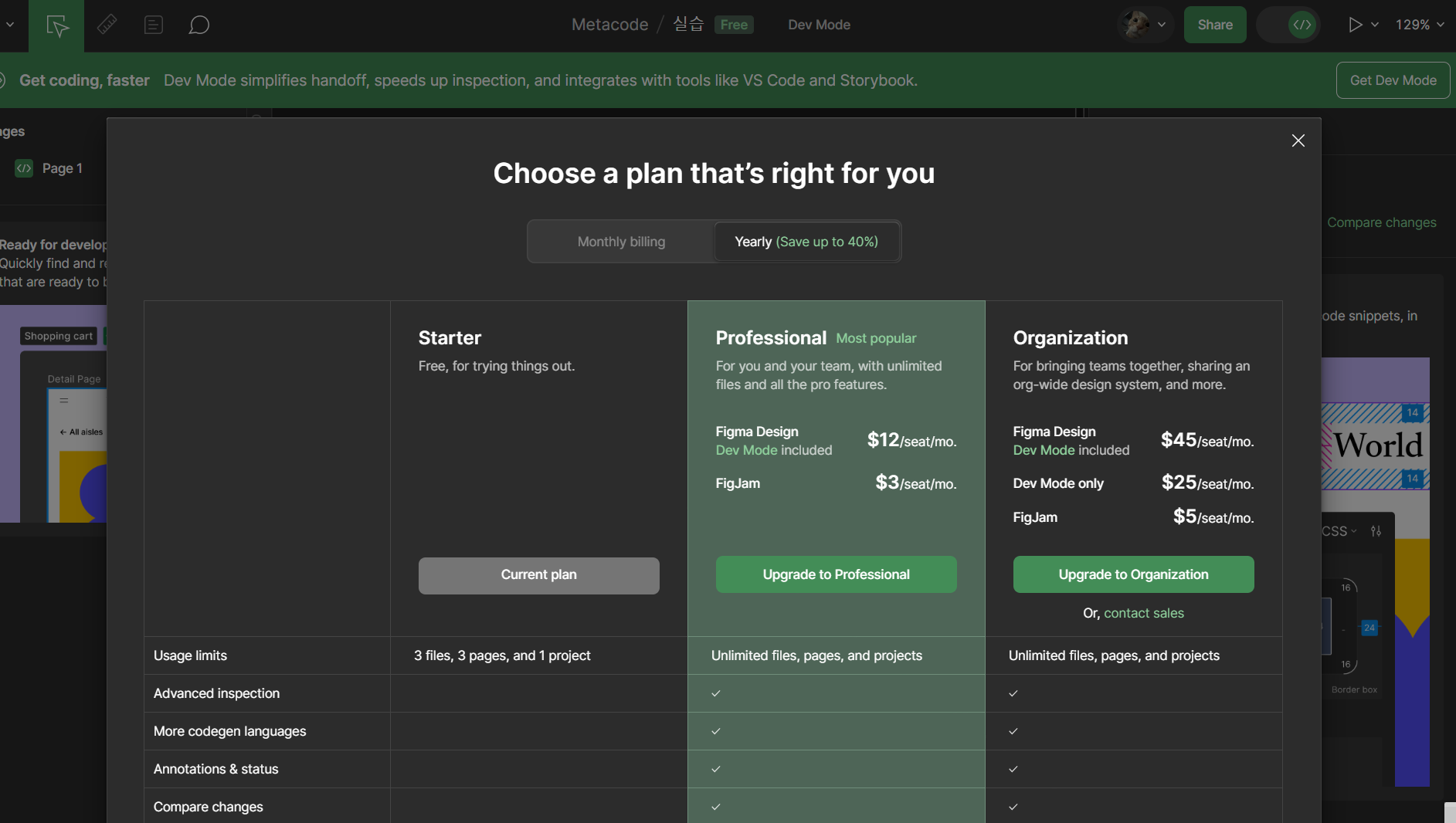This screenshot has height=823, width=1456.
Task: Click Professional checkmark for Advanced inspection
Action: [x=716, y=693]
